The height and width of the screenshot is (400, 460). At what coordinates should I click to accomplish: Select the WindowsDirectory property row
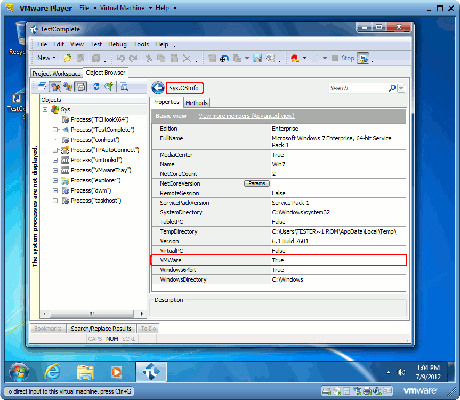click(x=279, y=279)
